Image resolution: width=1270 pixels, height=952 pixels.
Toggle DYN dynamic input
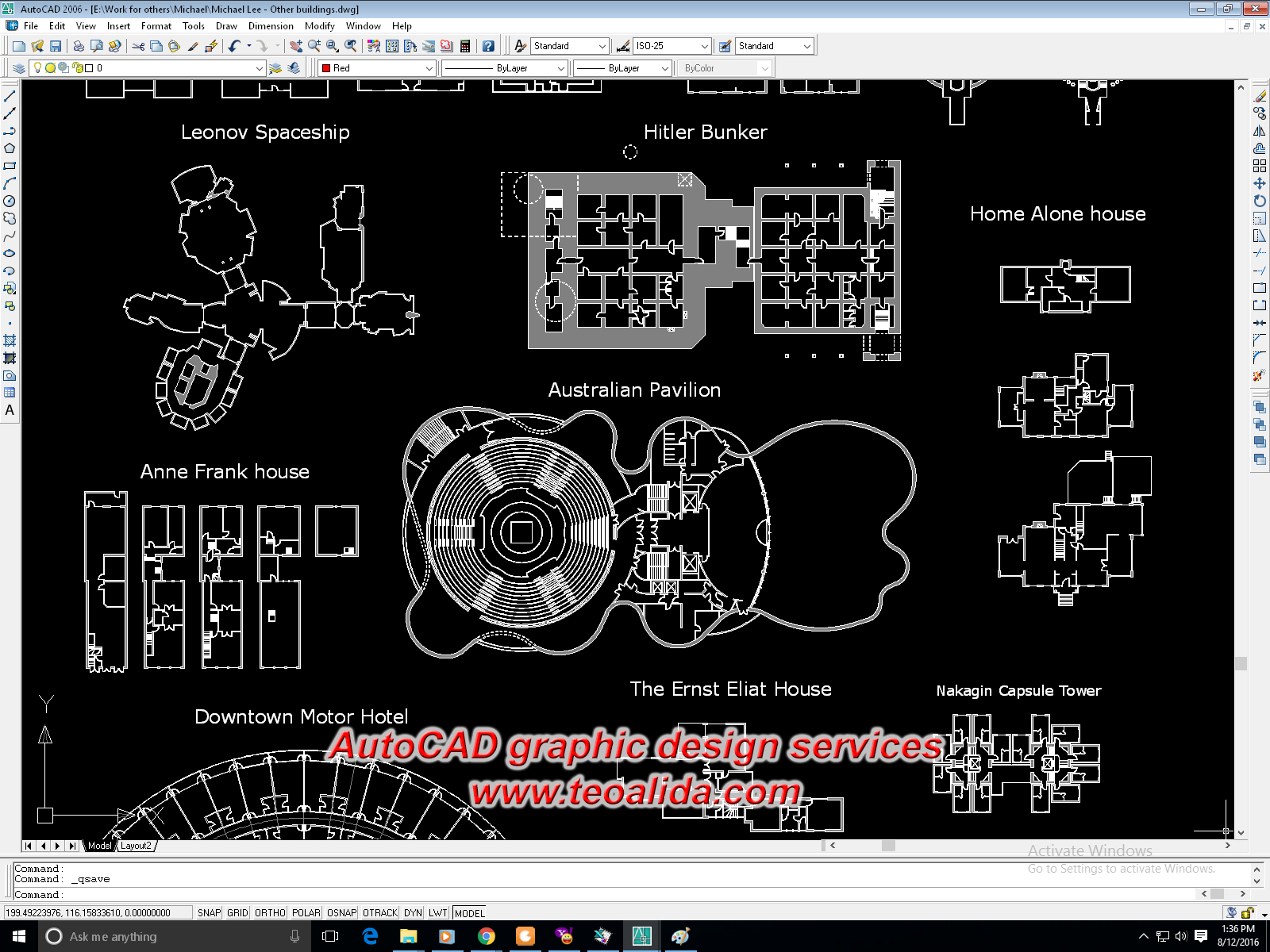point(413,913)
